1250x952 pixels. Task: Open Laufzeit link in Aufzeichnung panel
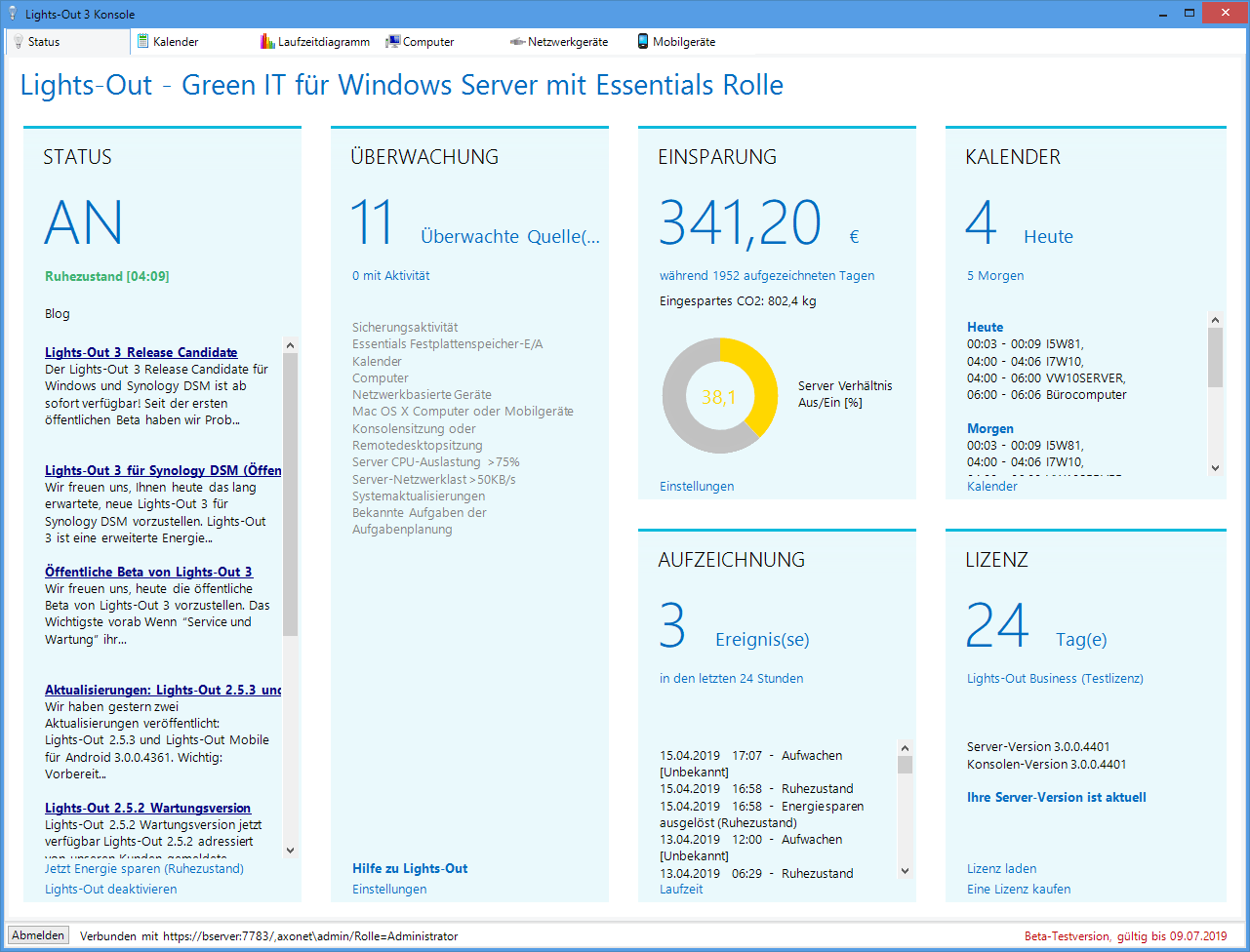681,889
